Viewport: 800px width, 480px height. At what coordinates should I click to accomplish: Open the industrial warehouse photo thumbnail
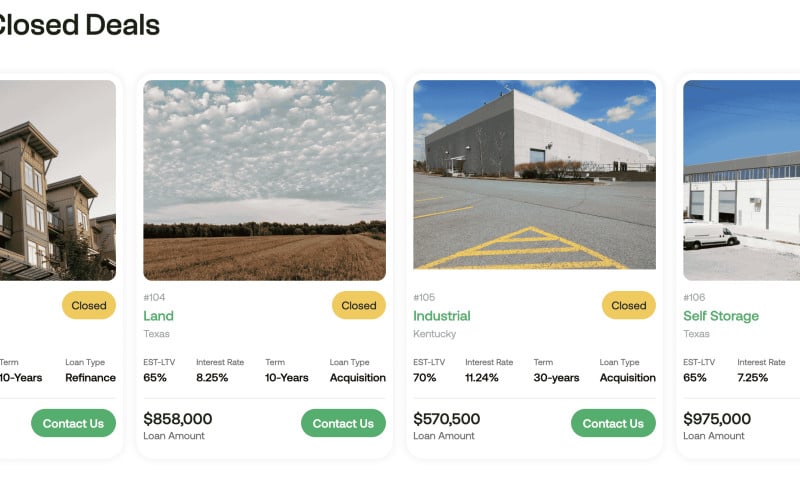[x=534, y=174]
